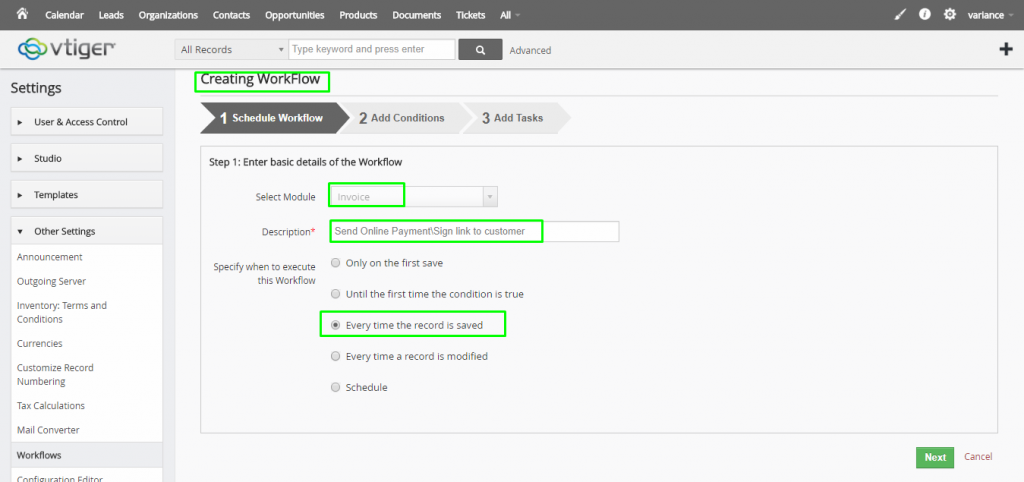Image resolution: width=1024 pixels, height=482 pixels.
Task: Expand the Studio section
Action: [x=87, y=158]
